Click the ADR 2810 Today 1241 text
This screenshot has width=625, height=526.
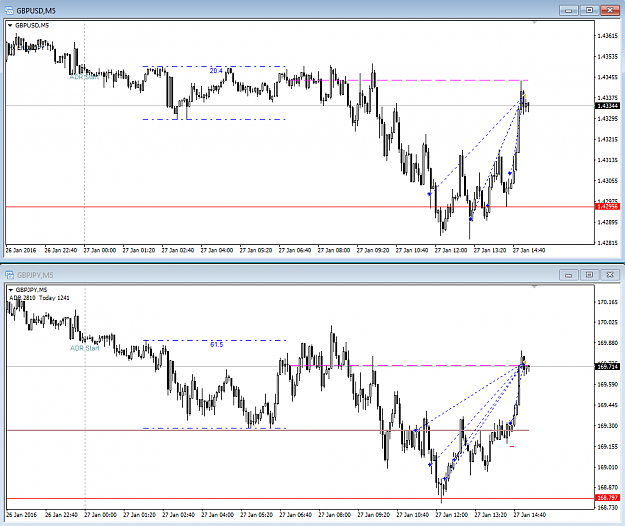pyautogui.click(x=39, y=298)
